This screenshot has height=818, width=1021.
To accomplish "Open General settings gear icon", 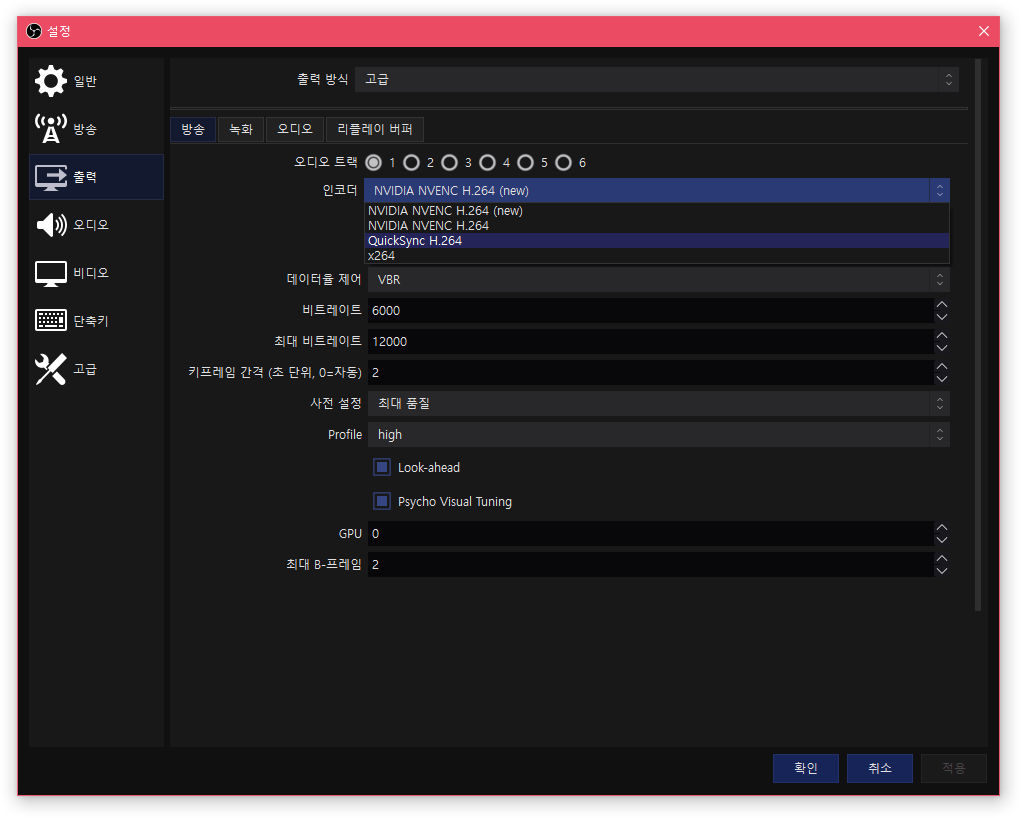I will [51, 81].
